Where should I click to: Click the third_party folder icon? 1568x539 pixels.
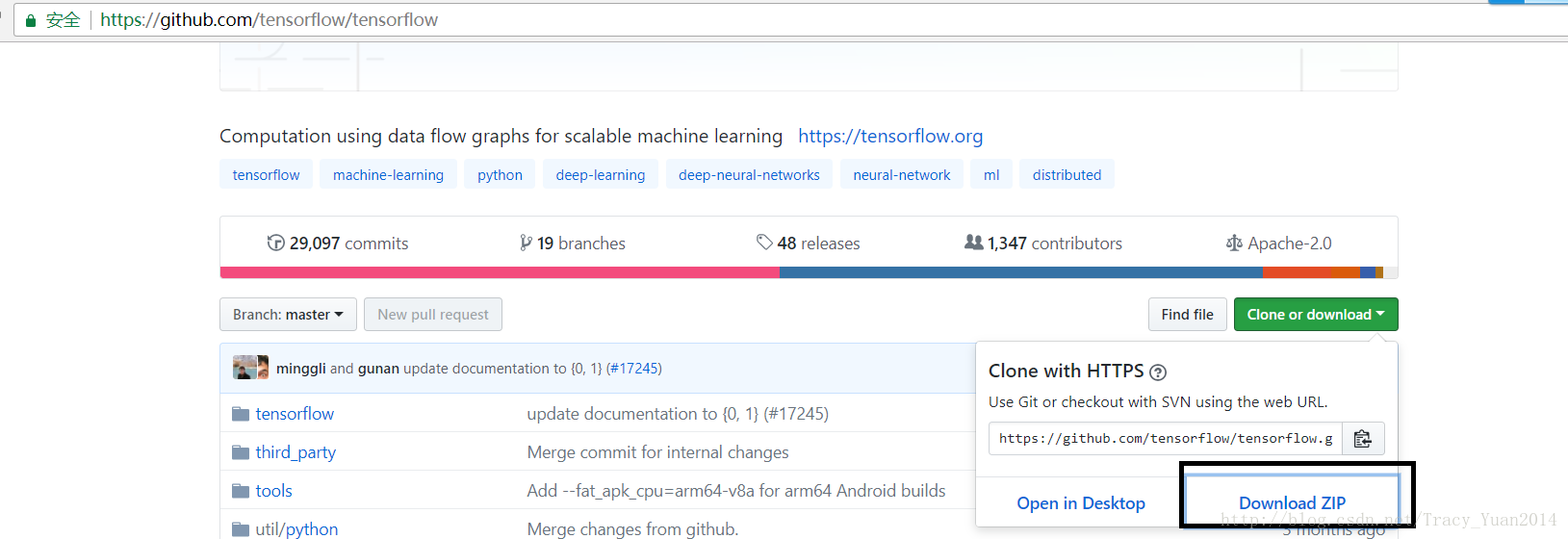pos(241,452)
